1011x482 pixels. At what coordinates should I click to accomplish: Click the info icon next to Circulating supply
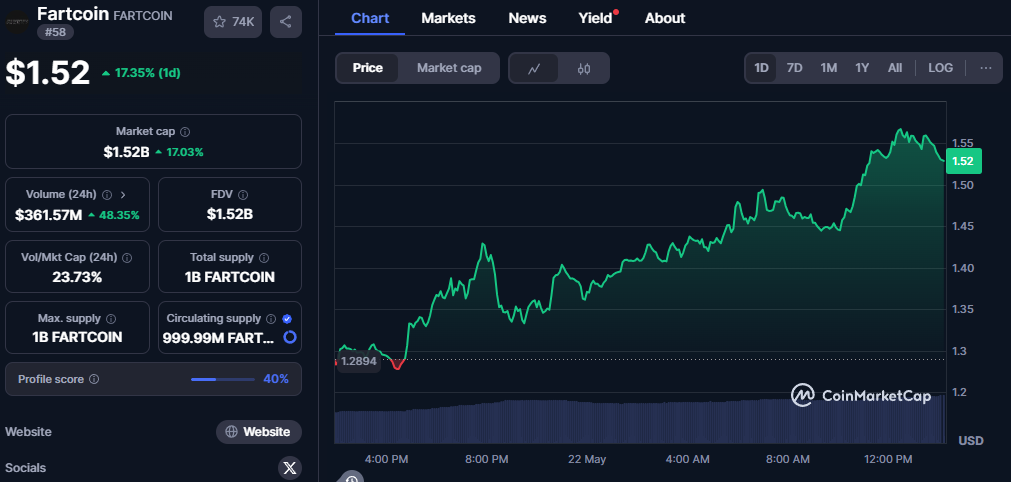coord(271,318)
